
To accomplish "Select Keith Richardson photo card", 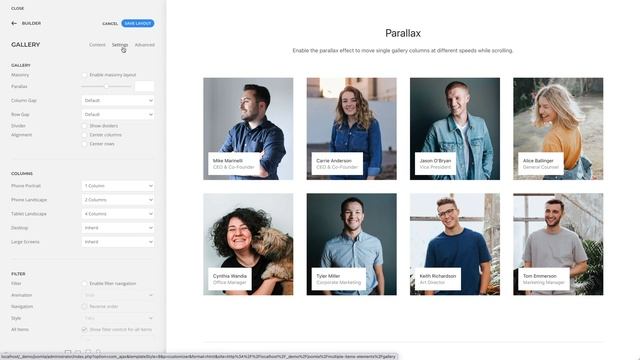I will point(455,244).
